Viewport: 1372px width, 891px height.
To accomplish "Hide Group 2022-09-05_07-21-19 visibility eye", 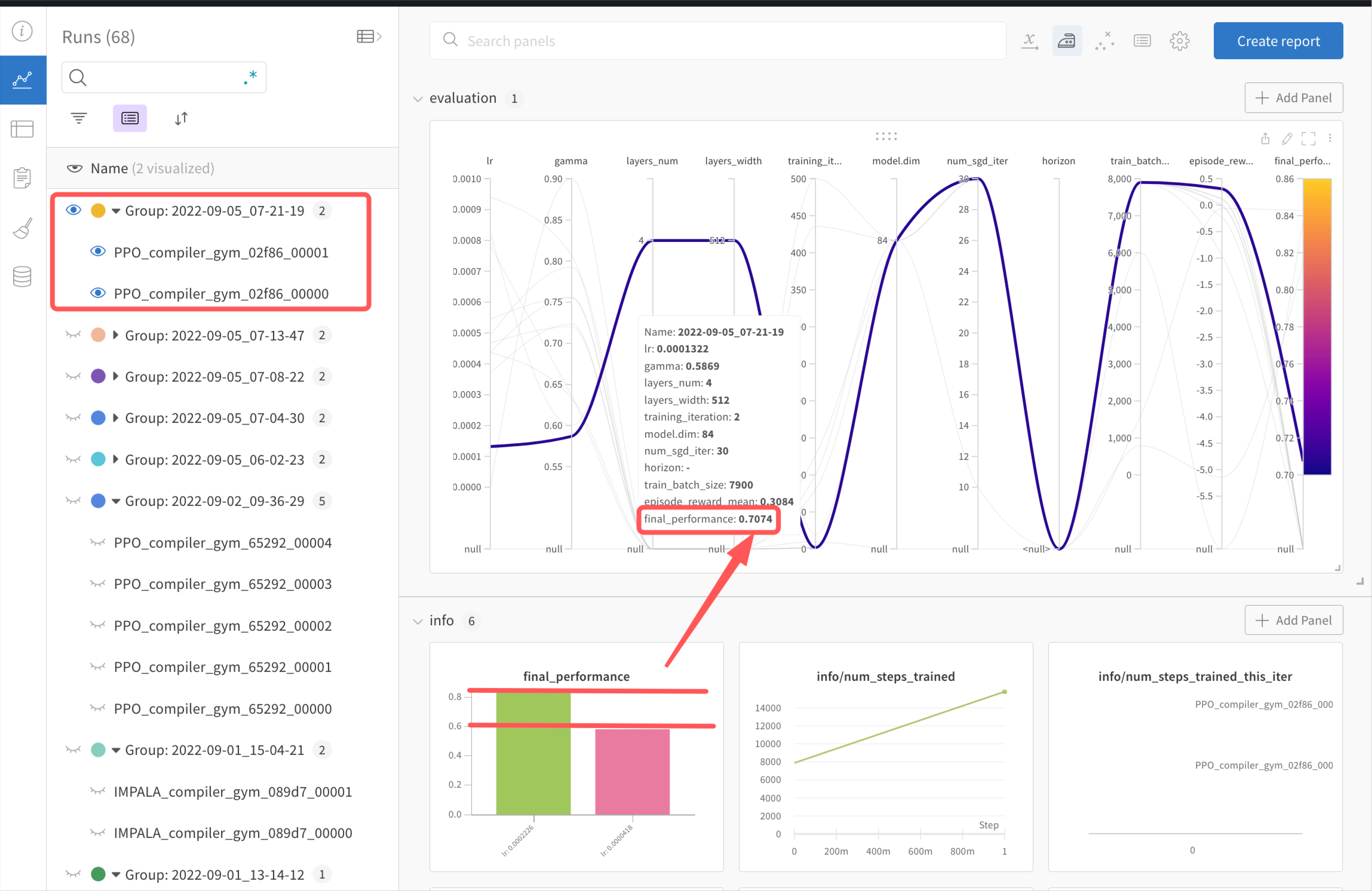I will (73, 210).
